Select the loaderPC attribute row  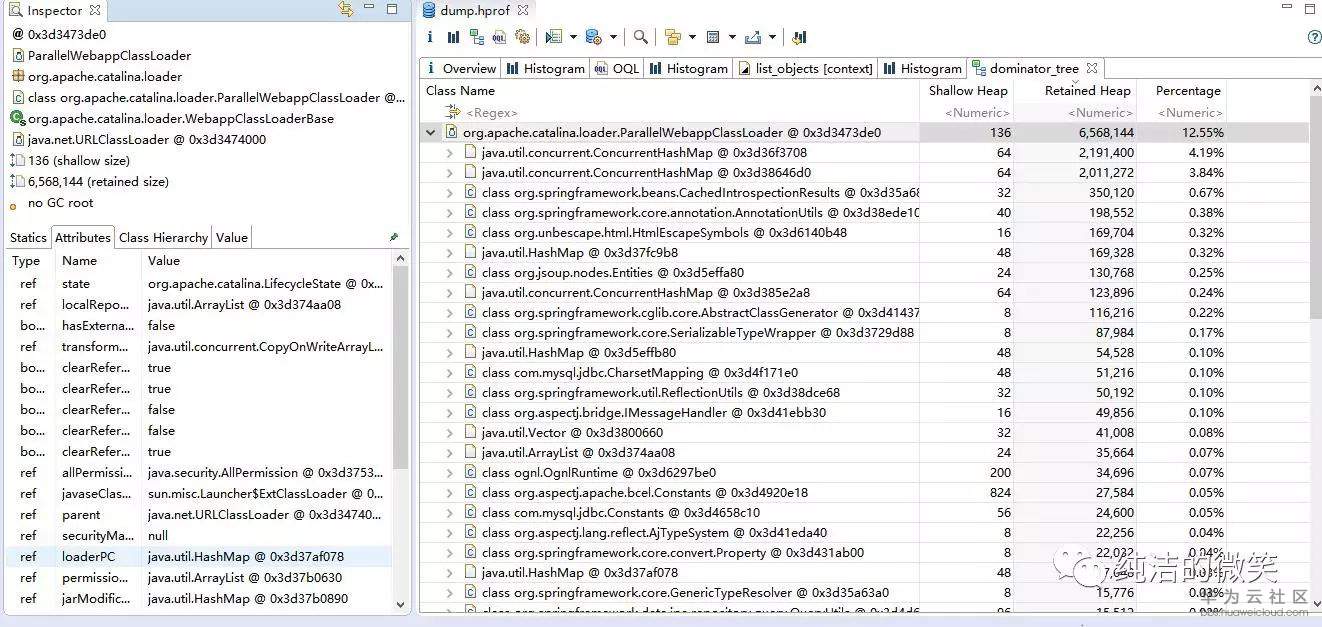[197, 556]
